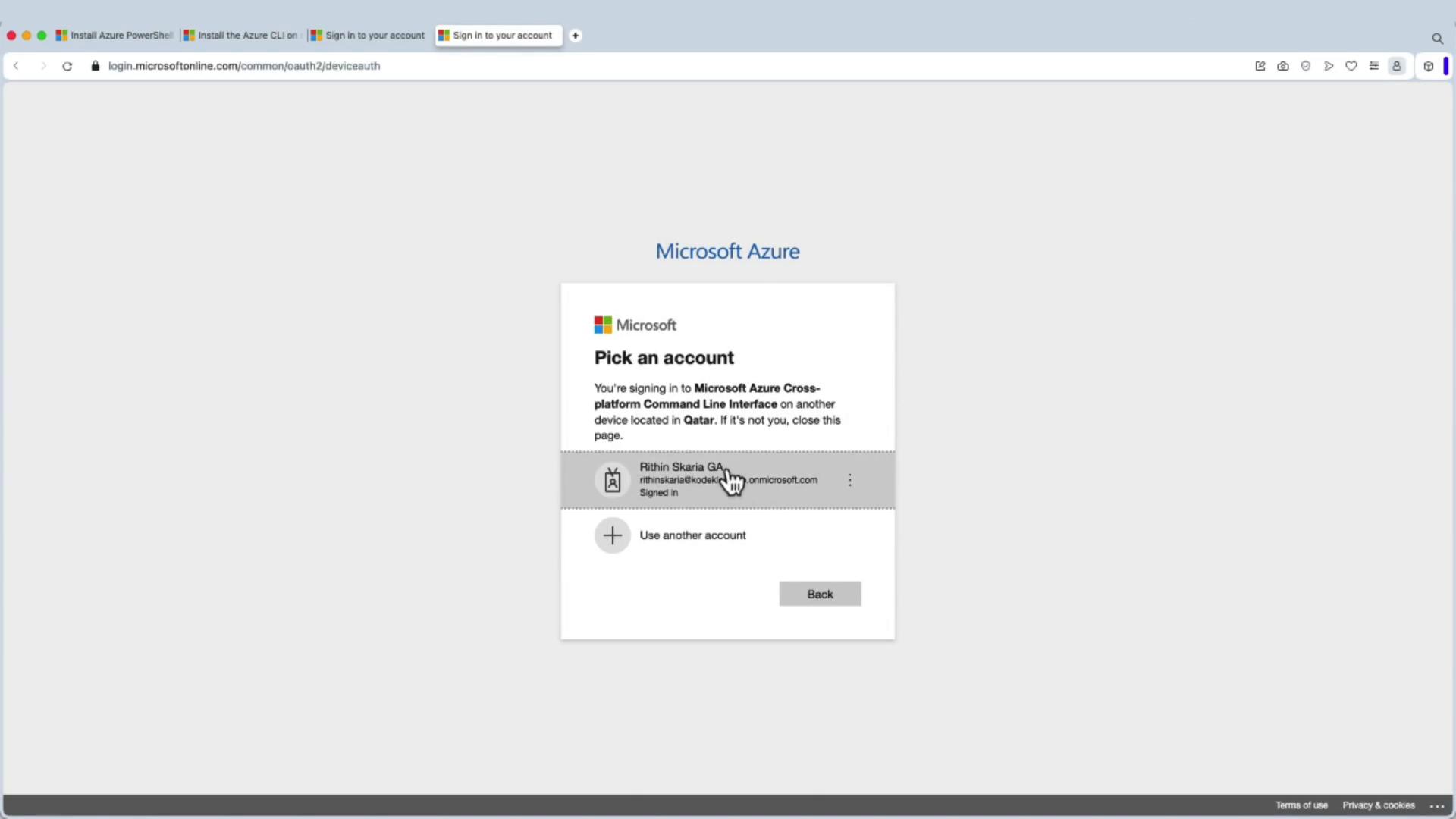Open easy setup sliders icon
The image size is (1456, 819).
pos(1373,66)
